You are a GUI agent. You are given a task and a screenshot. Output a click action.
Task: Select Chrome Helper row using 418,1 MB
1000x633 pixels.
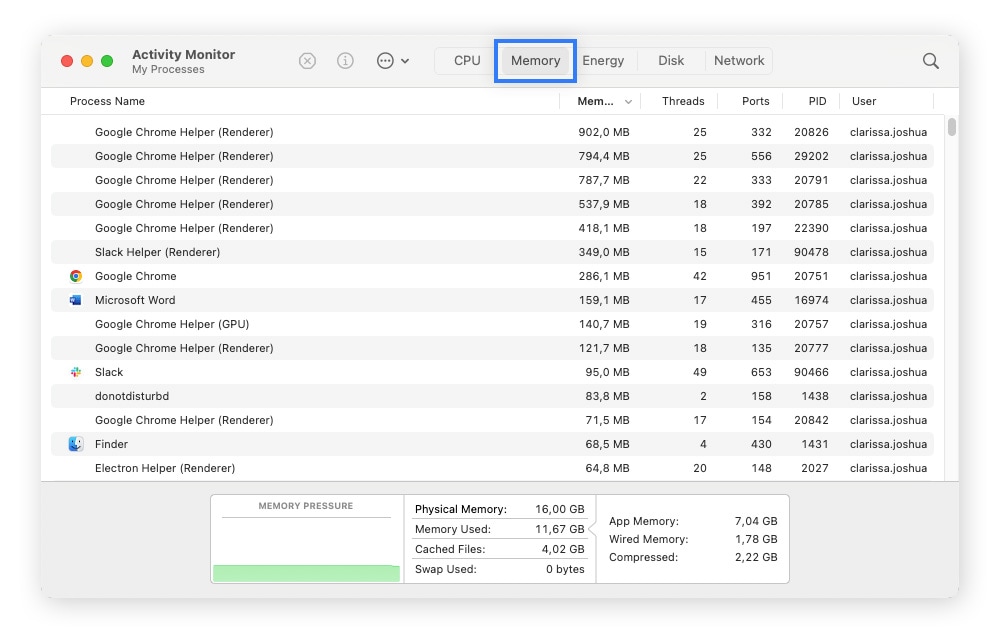[x=492, y=228]
